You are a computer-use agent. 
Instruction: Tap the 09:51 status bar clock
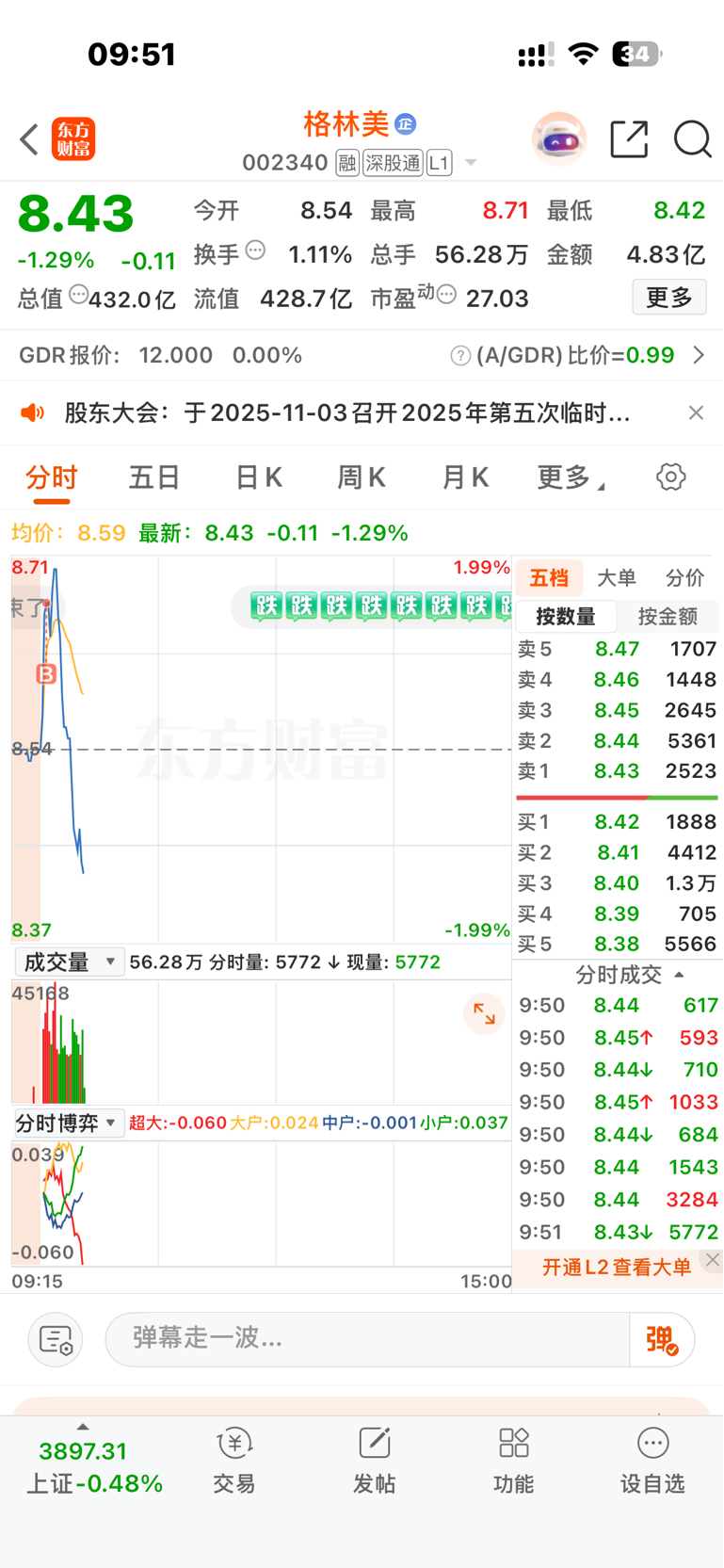pyautogui.click(x=132, y=55)
